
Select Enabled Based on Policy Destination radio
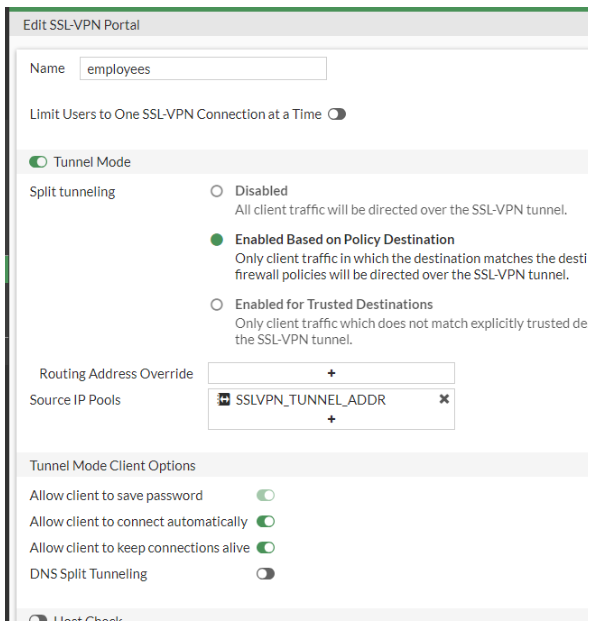(216, 240)
